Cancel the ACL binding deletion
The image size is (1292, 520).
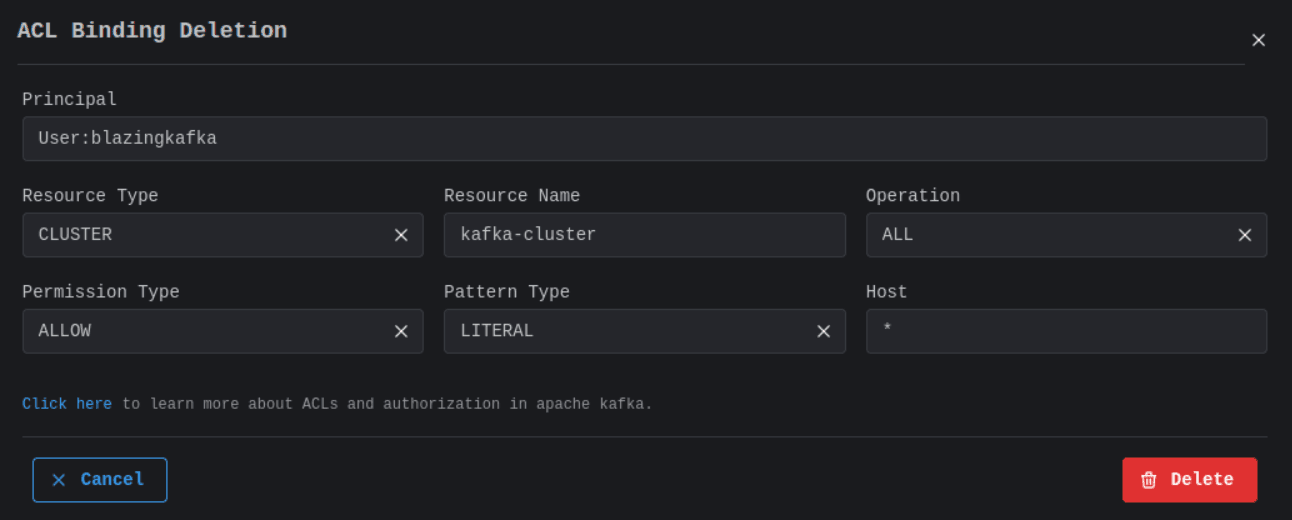tap(100, 480)
